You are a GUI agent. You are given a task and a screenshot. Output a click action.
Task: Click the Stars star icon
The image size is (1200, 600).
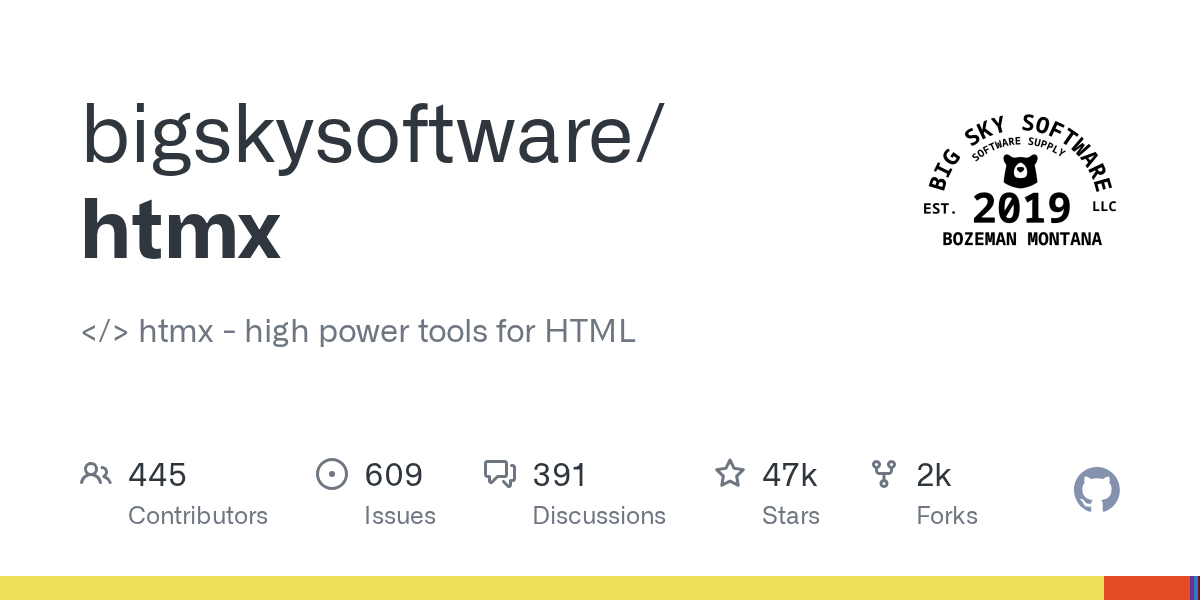pos(730,473)
